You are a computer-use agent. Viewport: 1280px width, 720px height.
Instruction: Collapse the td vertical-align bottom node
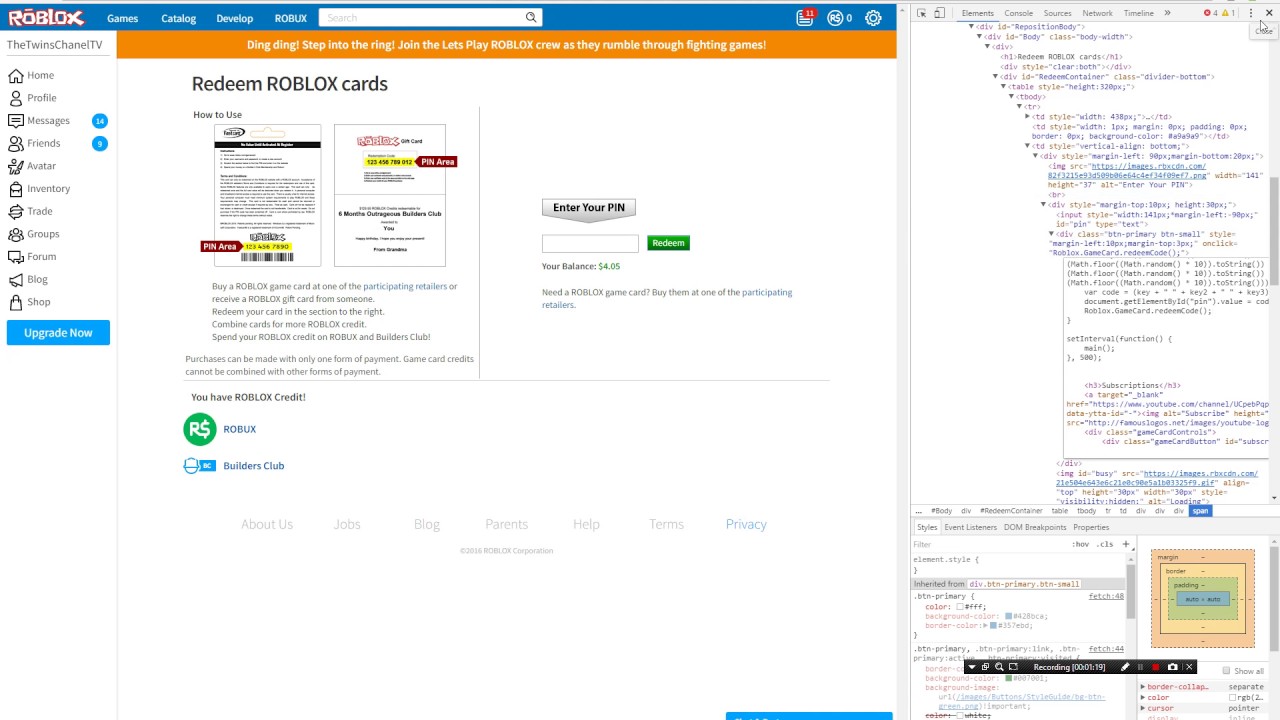click(1027, 146)
